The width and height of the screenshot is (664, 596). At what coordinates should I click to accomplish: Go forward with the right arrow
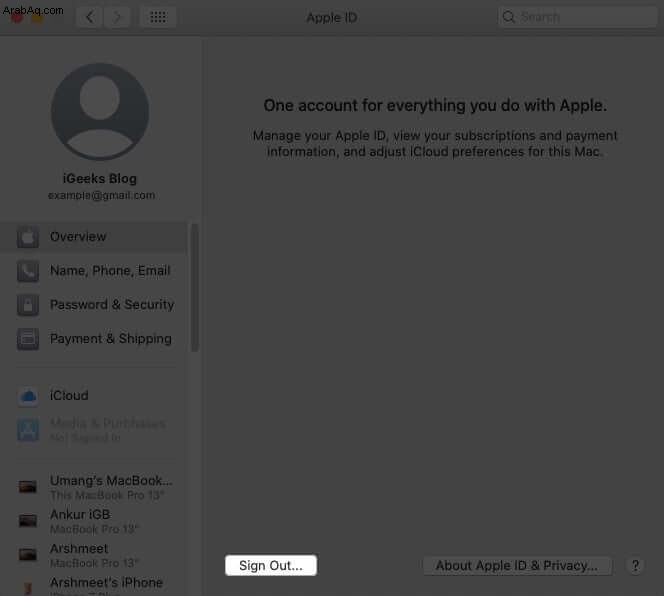coord(116,17)
